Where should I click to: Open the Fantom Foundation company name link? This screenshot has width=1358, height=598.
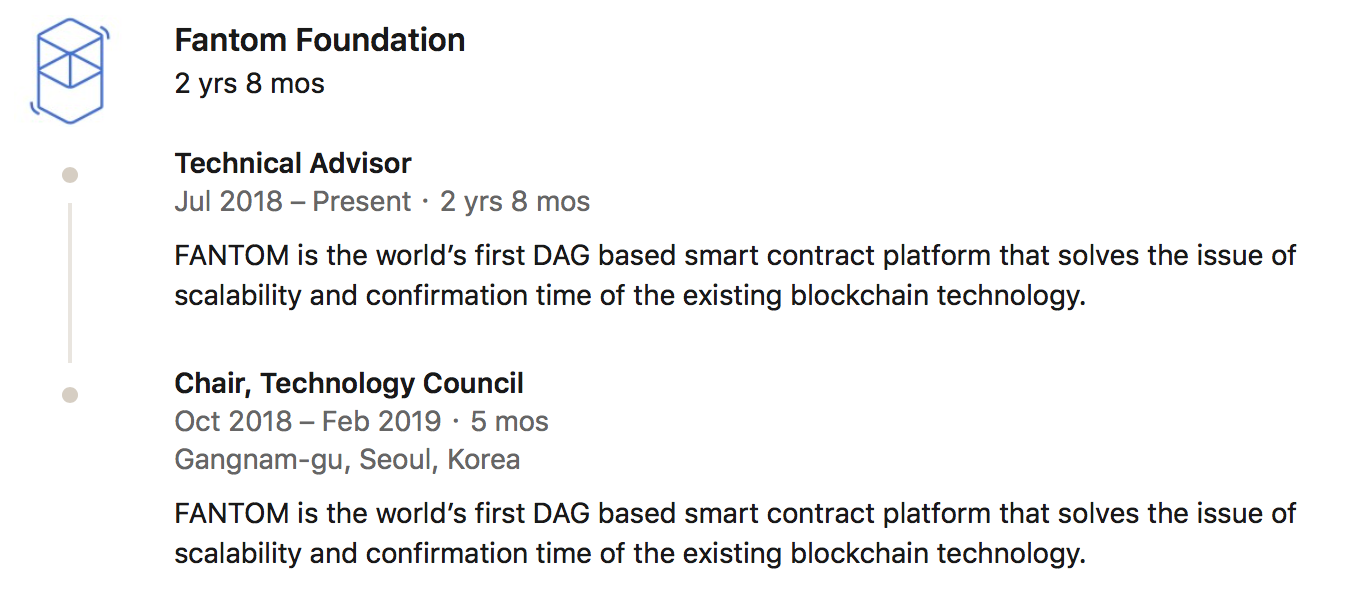319,40
